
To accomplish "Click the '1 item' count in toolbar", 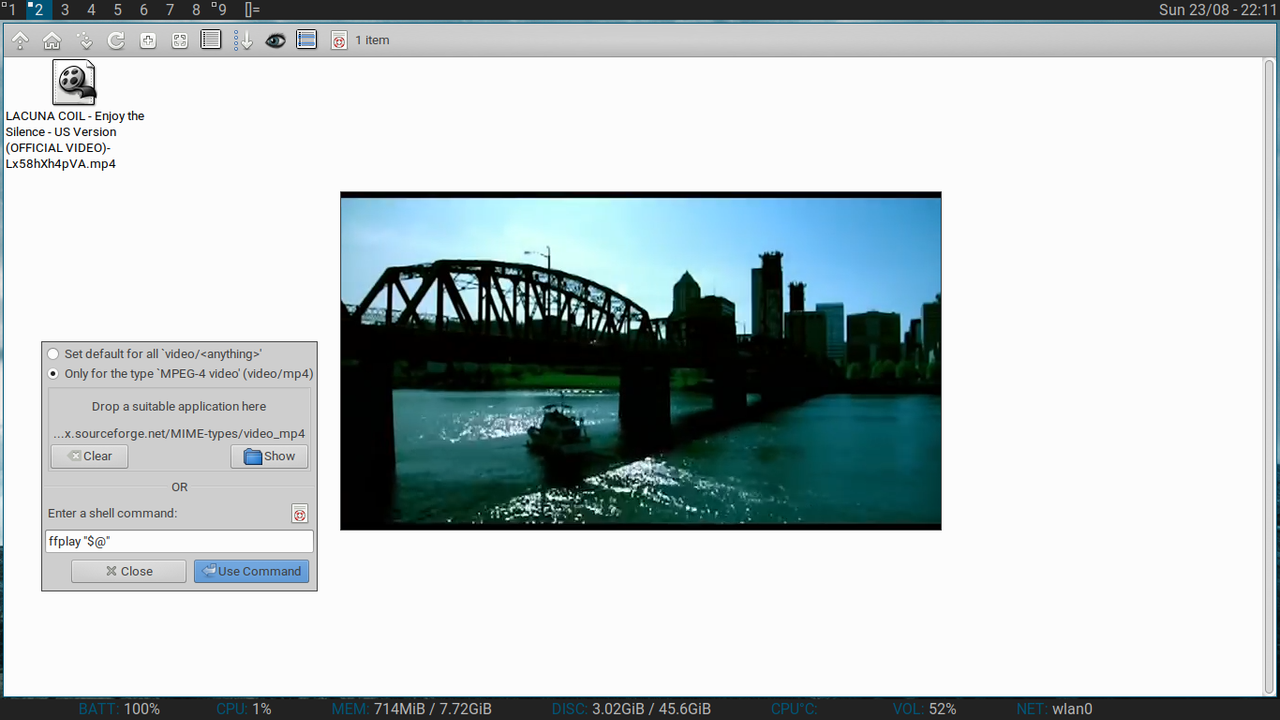I will point(372,40).
